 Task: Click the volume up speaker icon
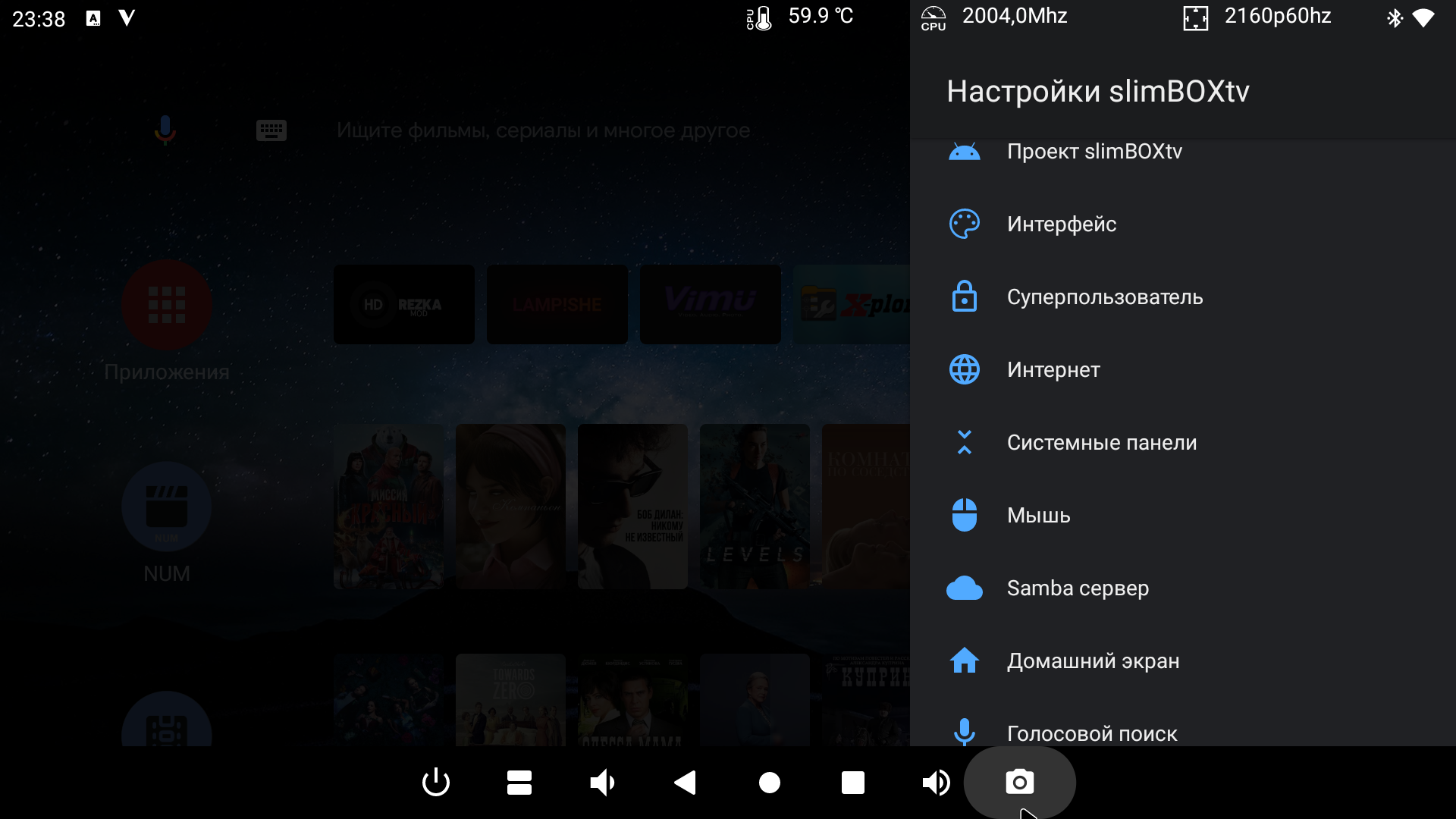point(936,782)
